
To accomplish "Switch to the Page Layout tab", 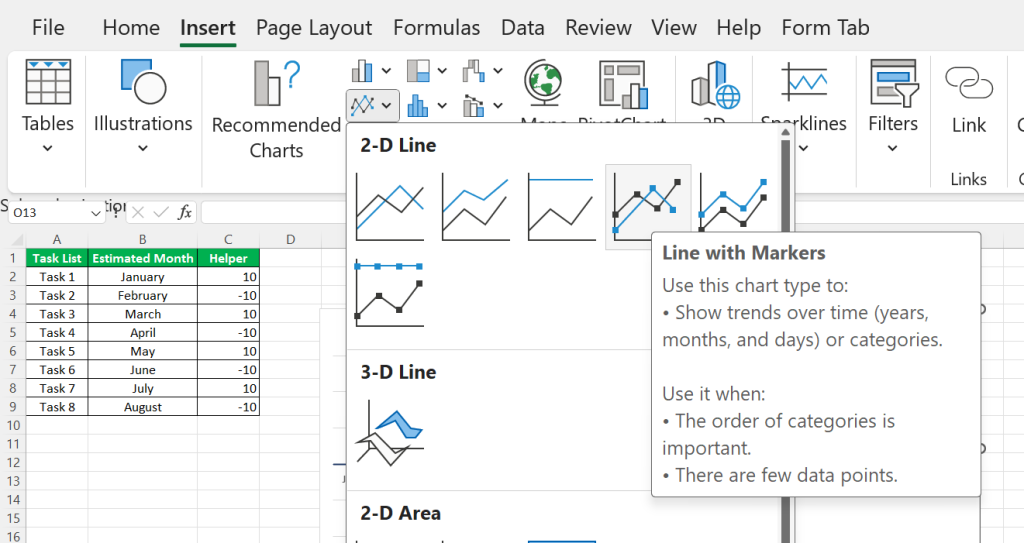I will (x=314, y=27).
